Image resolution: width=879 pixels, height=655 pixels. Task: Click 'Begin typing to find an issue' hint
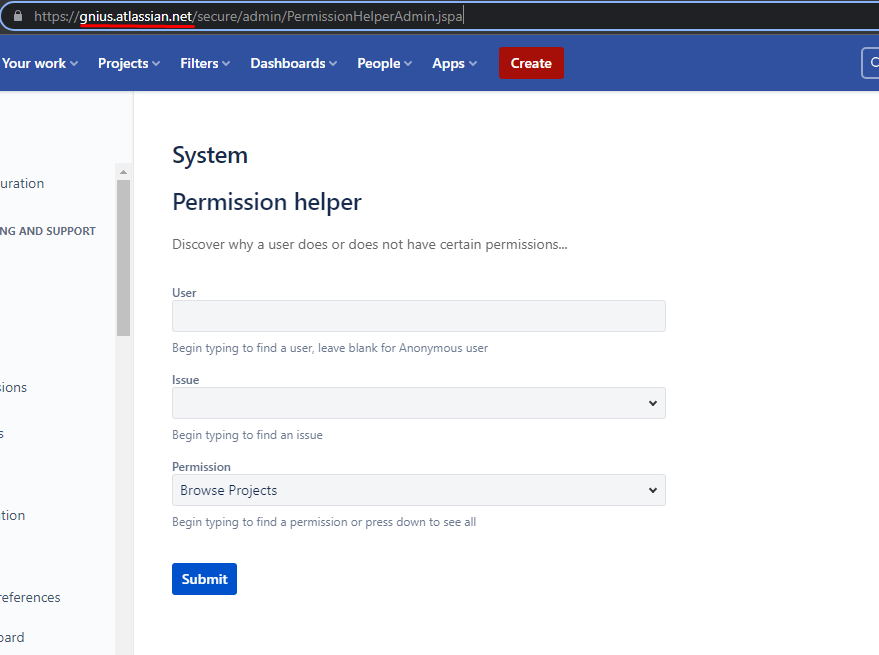click(247, 435)
